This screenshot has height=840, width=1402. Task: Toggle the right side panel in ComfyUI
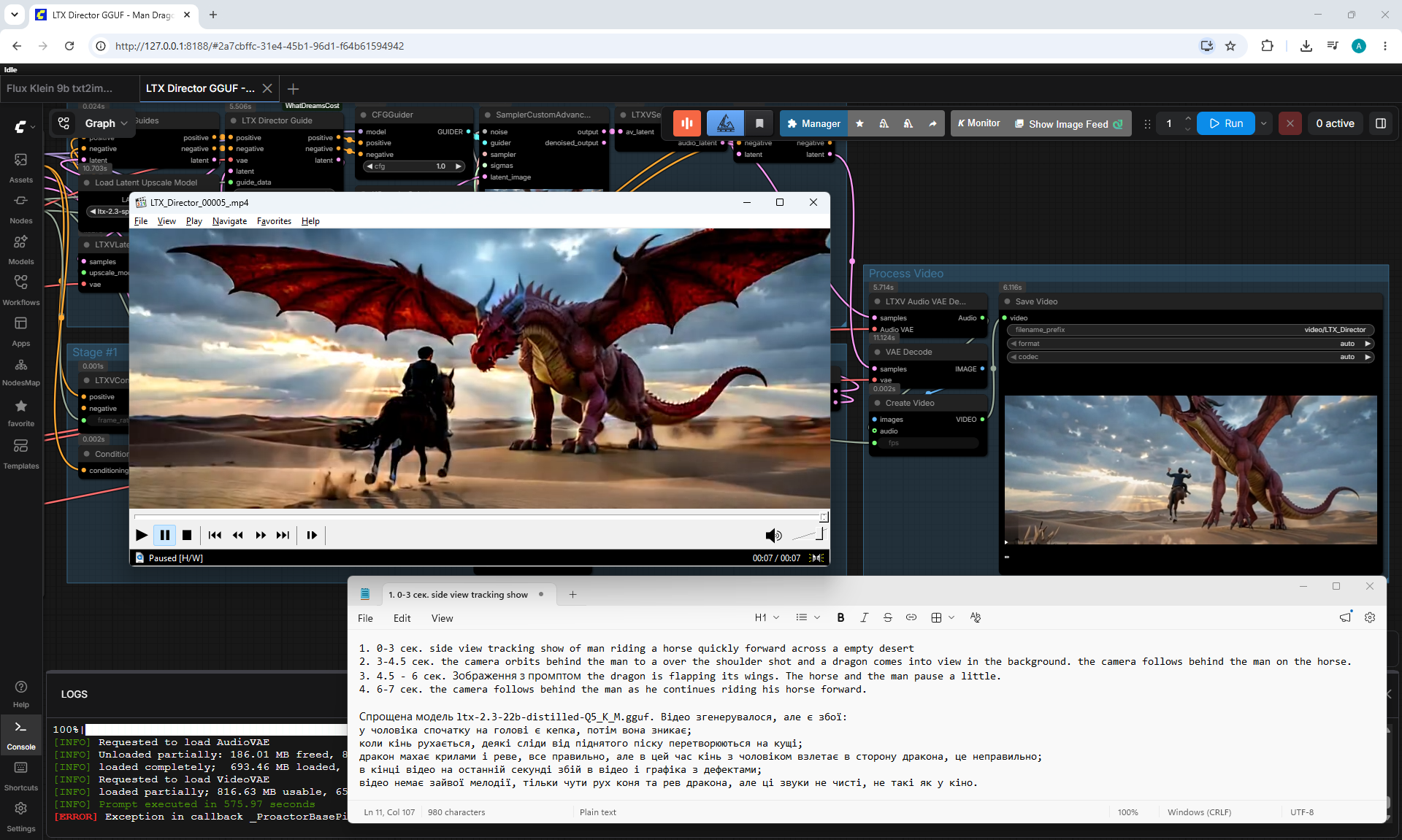(x=1380, y=123)
